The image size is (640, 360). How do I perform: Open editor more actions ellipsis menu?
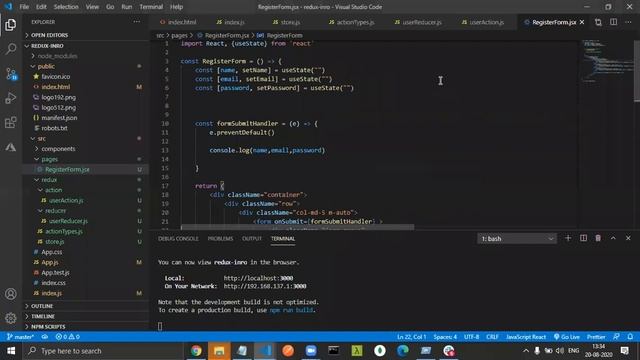coord(628,22)
